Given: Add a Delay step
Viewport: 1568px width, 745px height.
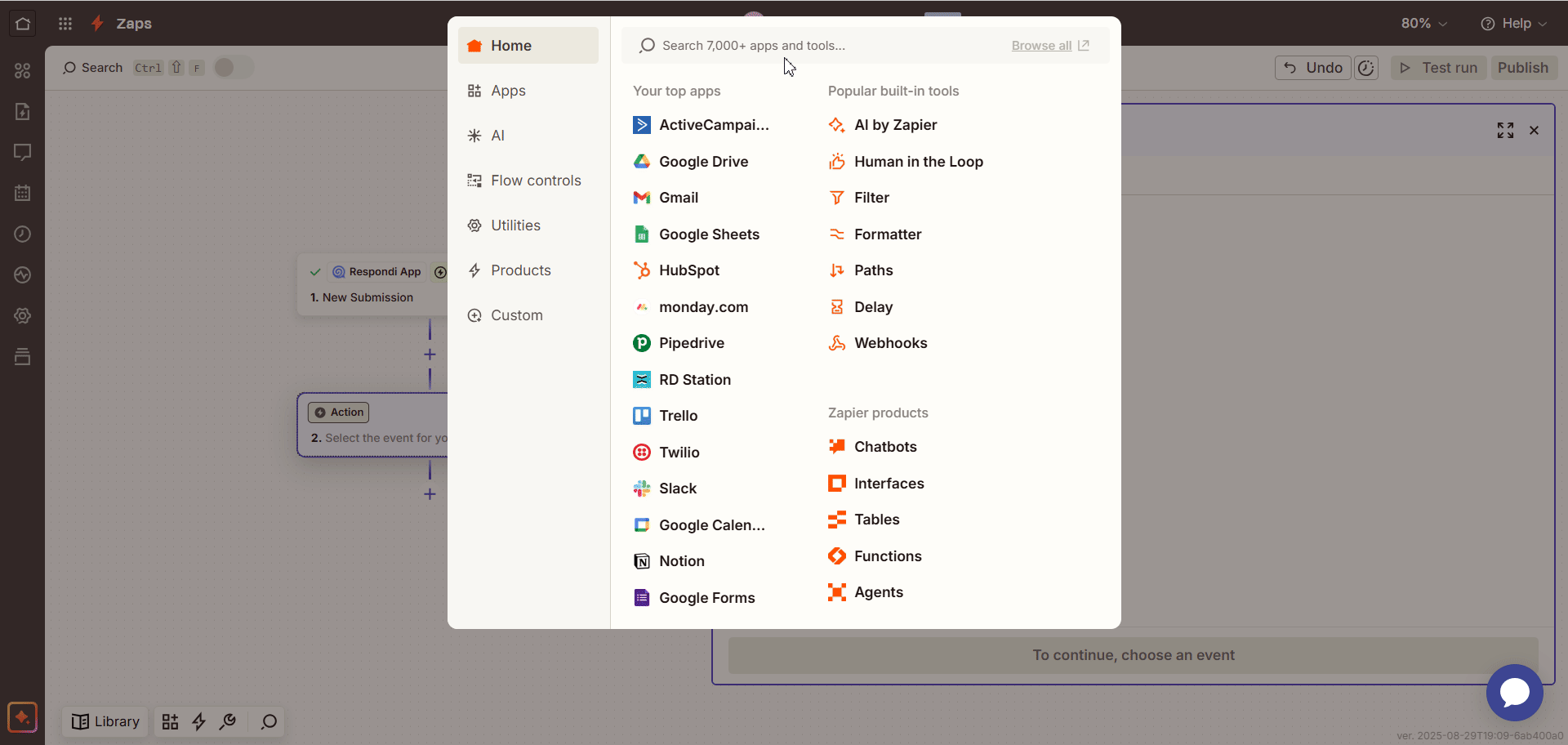Looking at the screenshot, I should (x=861, y=307).
